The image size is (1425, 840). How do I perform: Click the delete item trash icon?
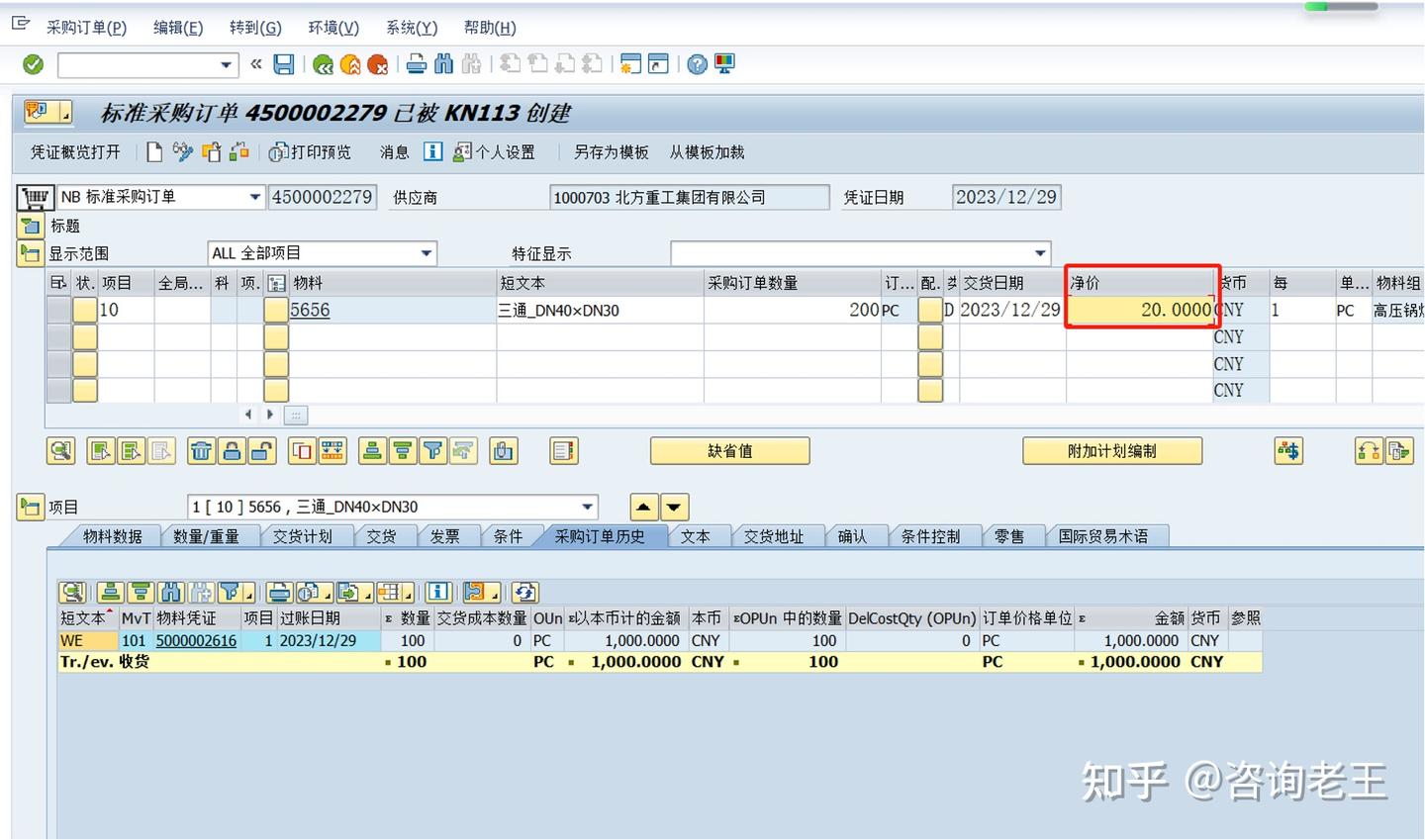tap(201, 451)
